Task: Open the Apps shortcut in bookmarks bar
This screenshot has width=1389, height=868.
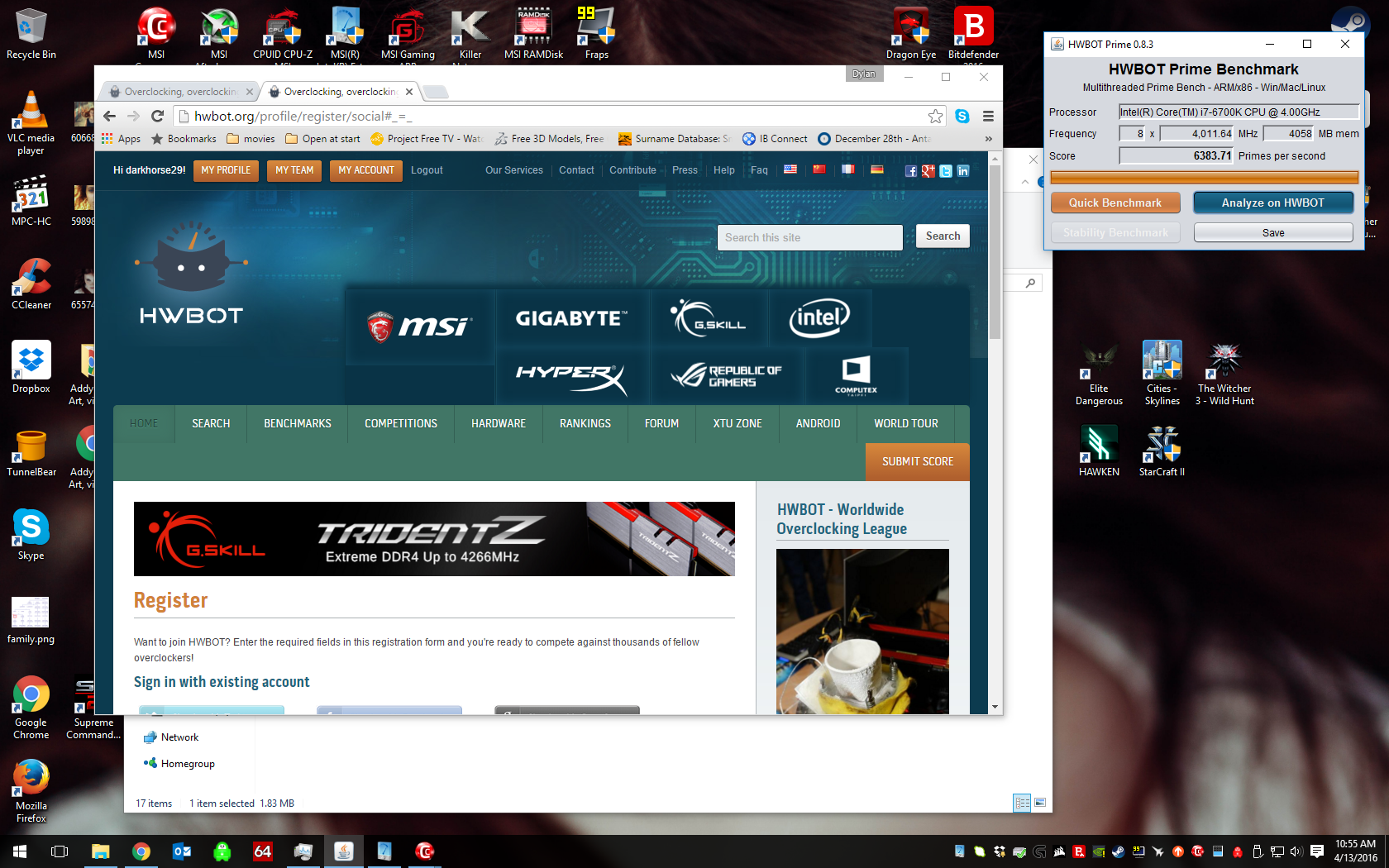Action: pos(121,139)
